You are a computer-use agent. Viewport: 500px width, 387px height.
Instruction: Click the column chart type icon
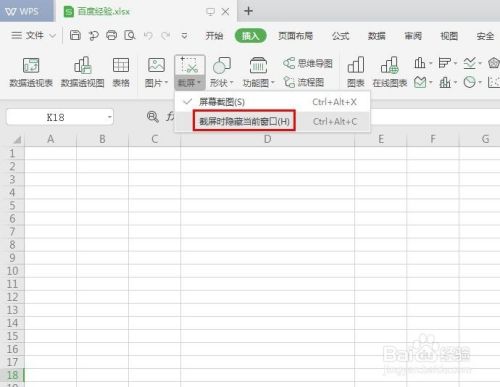tap(420, 63)
